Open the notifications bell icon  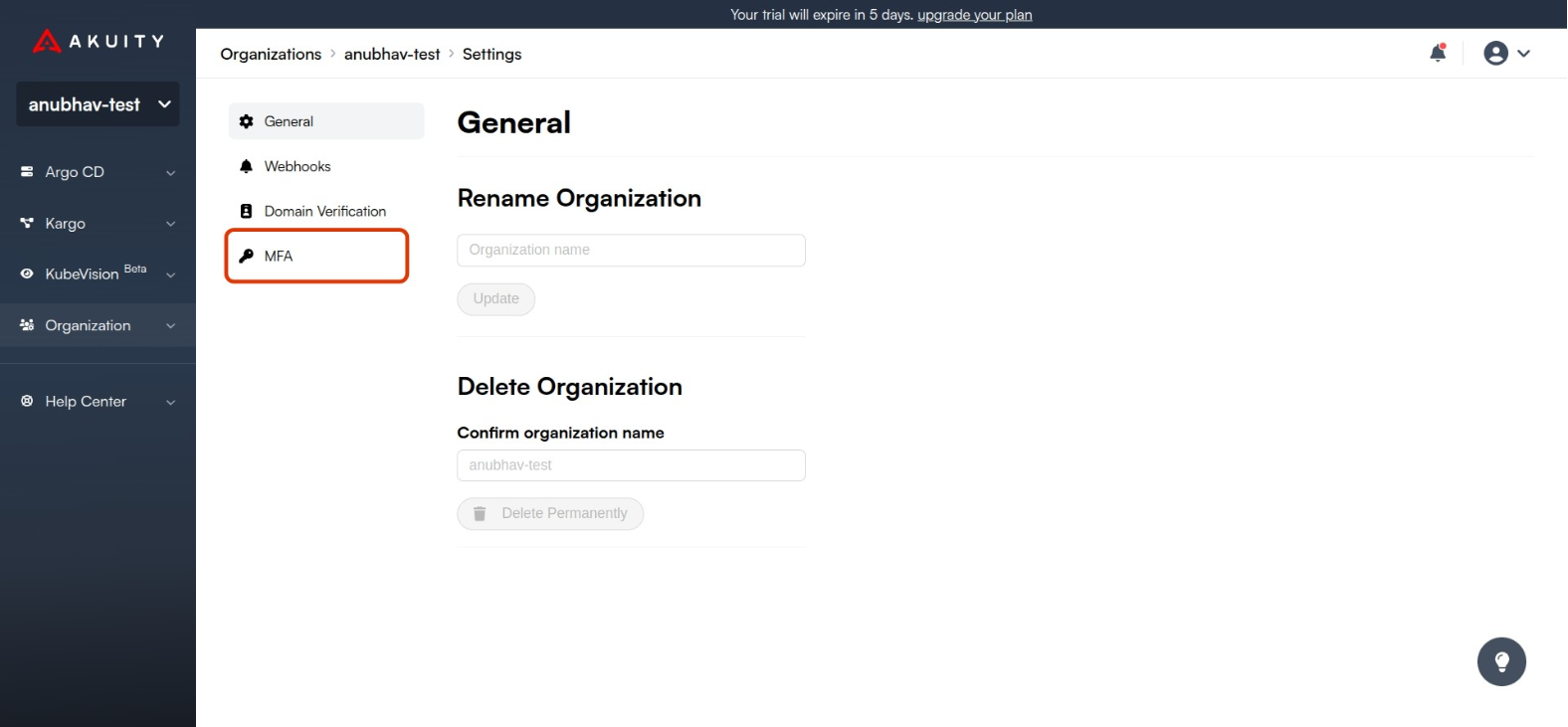coord(1438,53)
